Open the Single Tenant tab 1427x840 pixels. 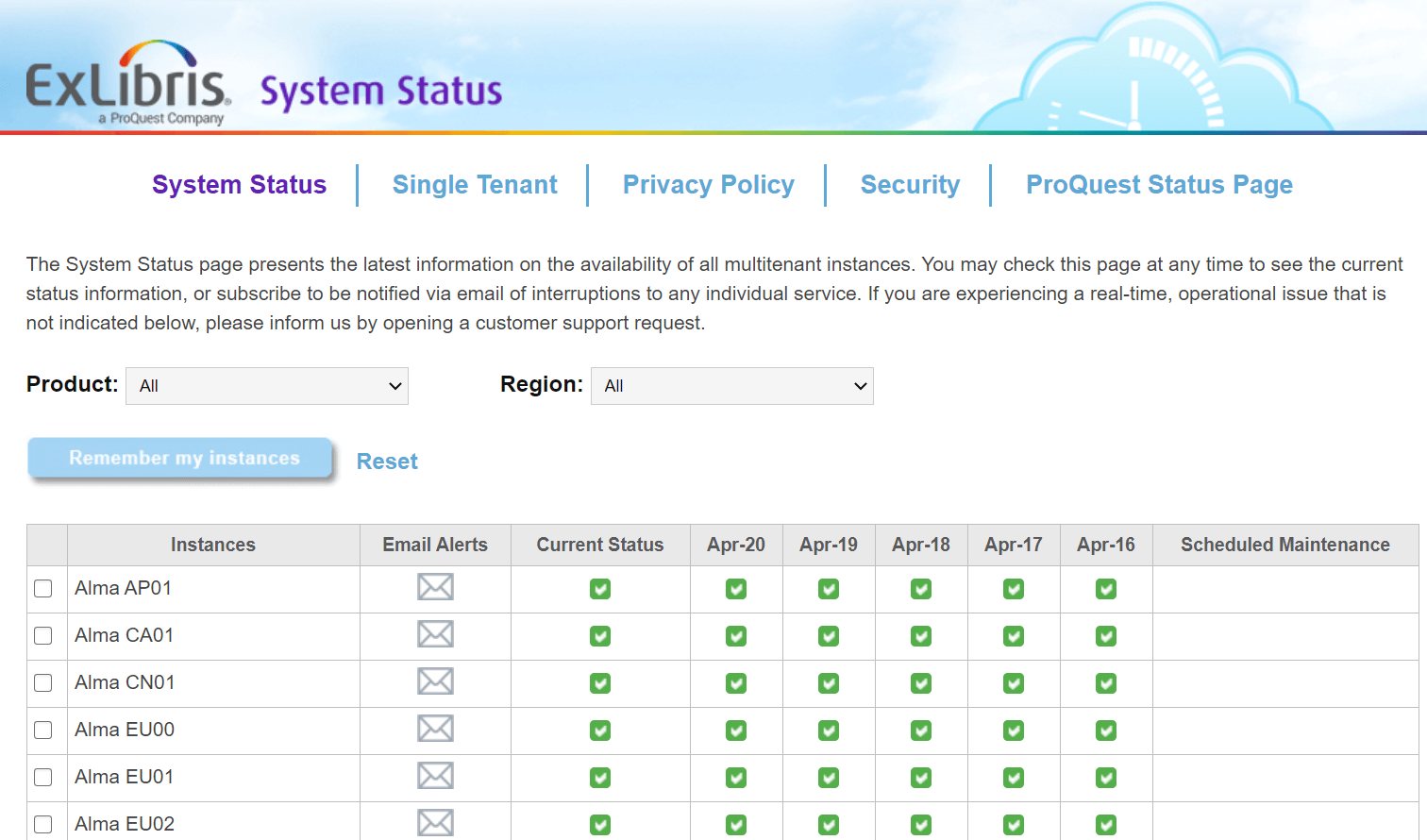[x=475, y=185]
